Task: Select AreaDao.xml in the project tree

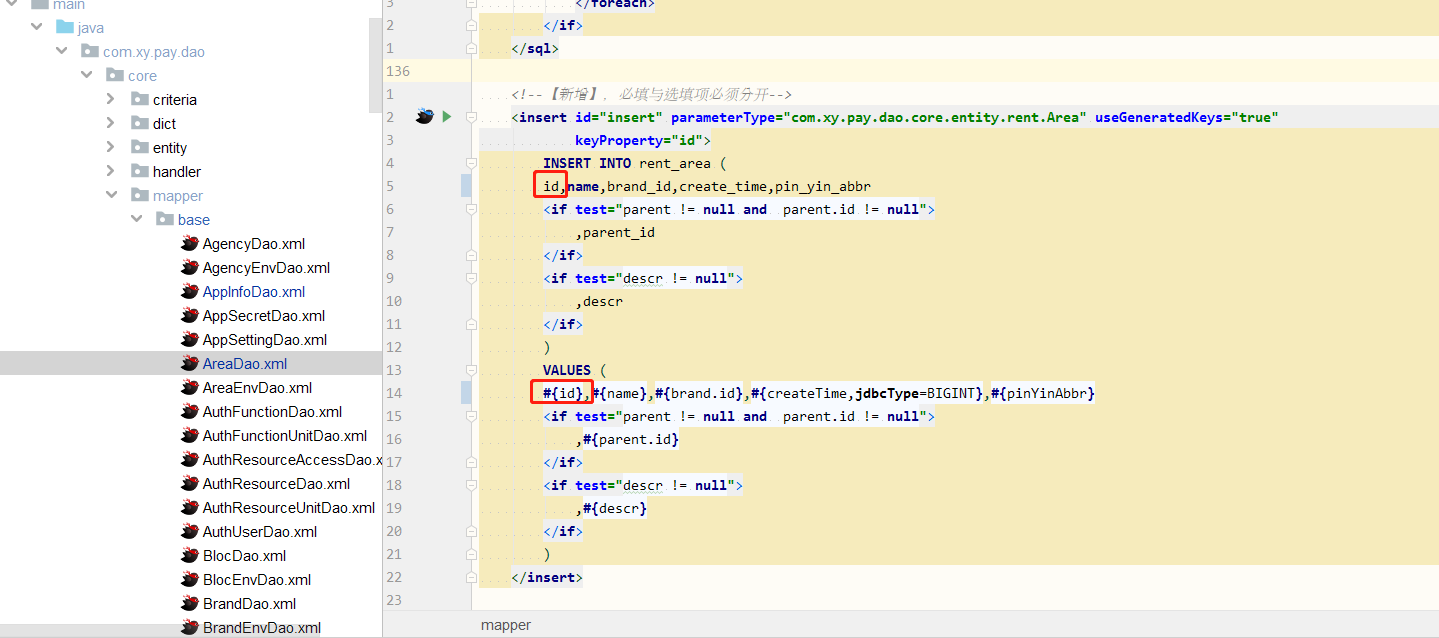Action: click(191, 363)
